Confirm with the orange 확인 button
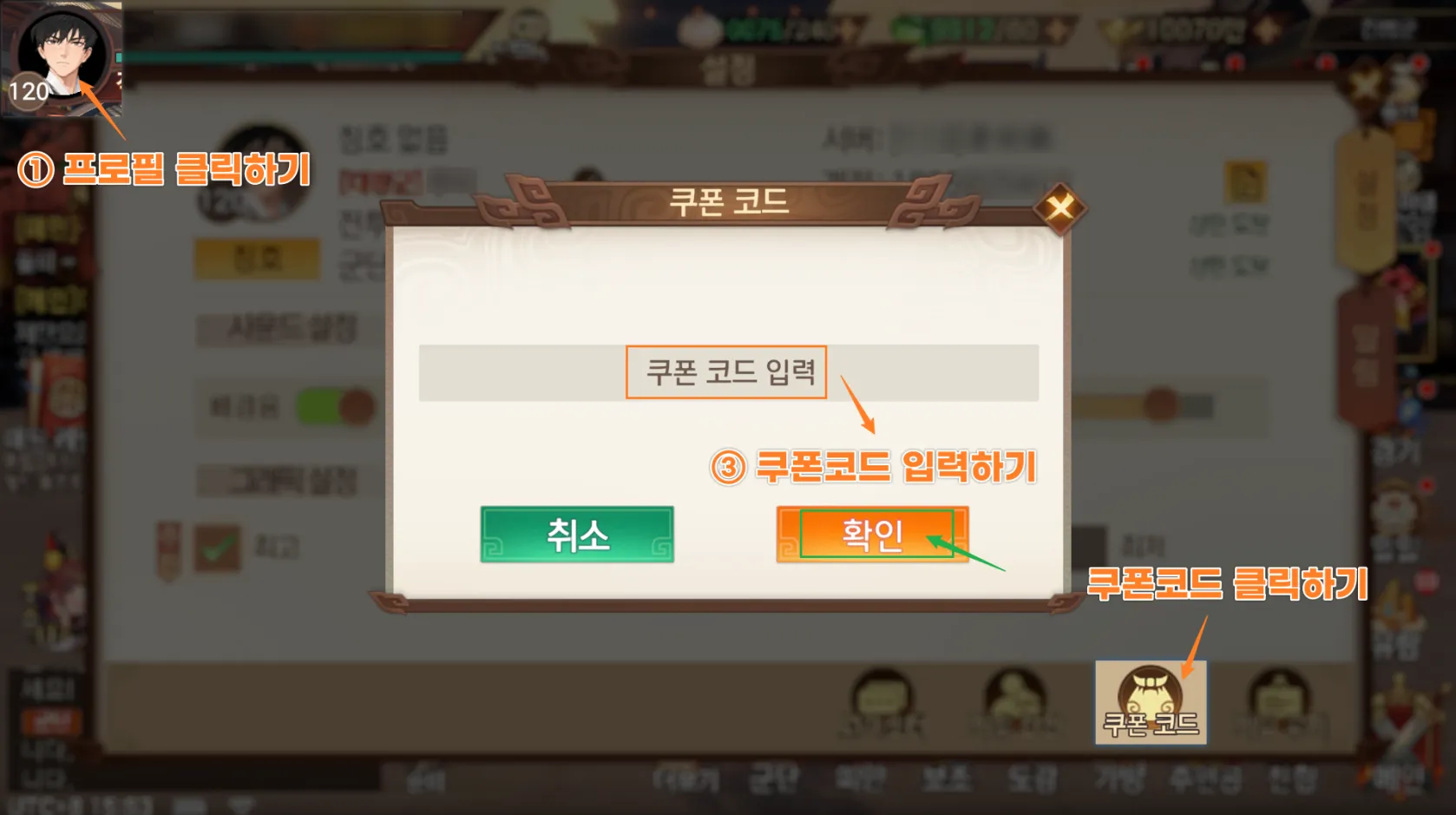This screenshot has height=815, width=1456. point(872,534)
